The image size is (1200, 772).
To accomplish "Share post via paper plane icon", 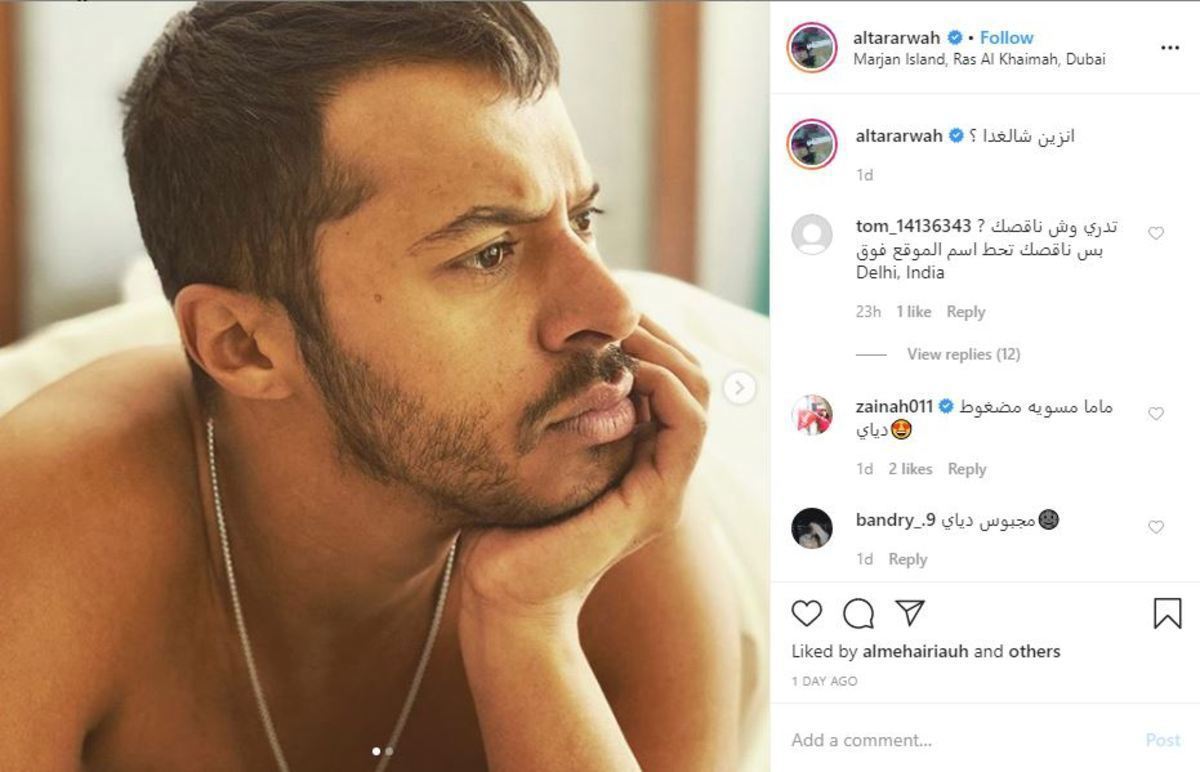I will click(x=910, y=613).
